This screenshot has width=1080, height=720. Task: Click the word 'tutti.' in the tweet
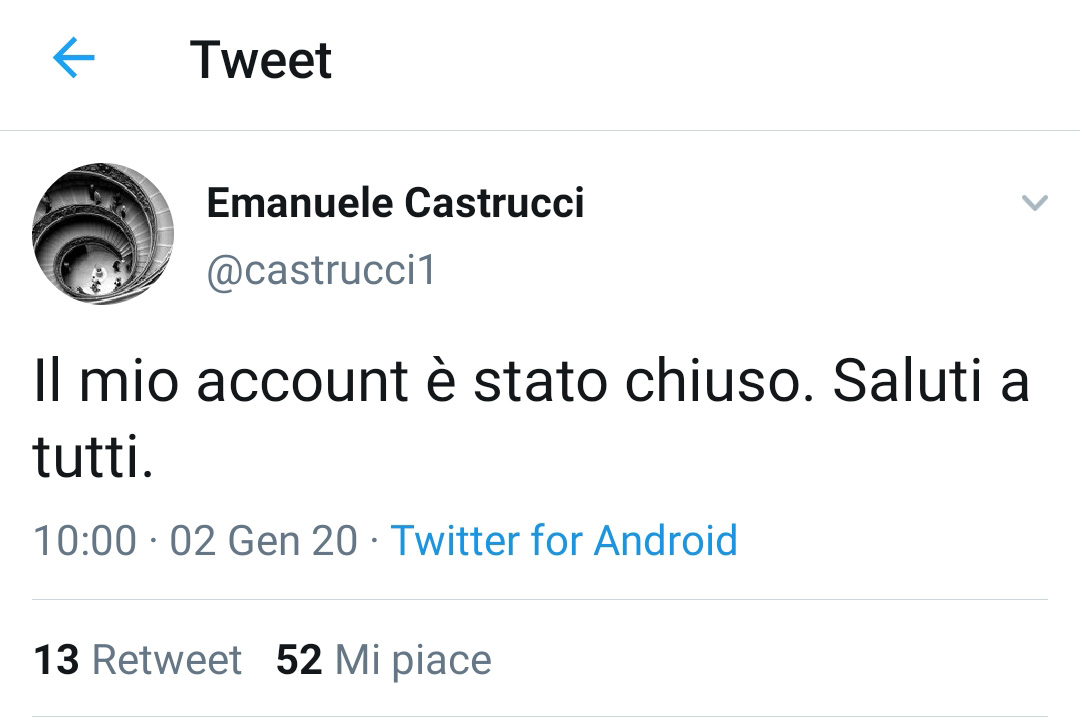[x=93, y=456]
